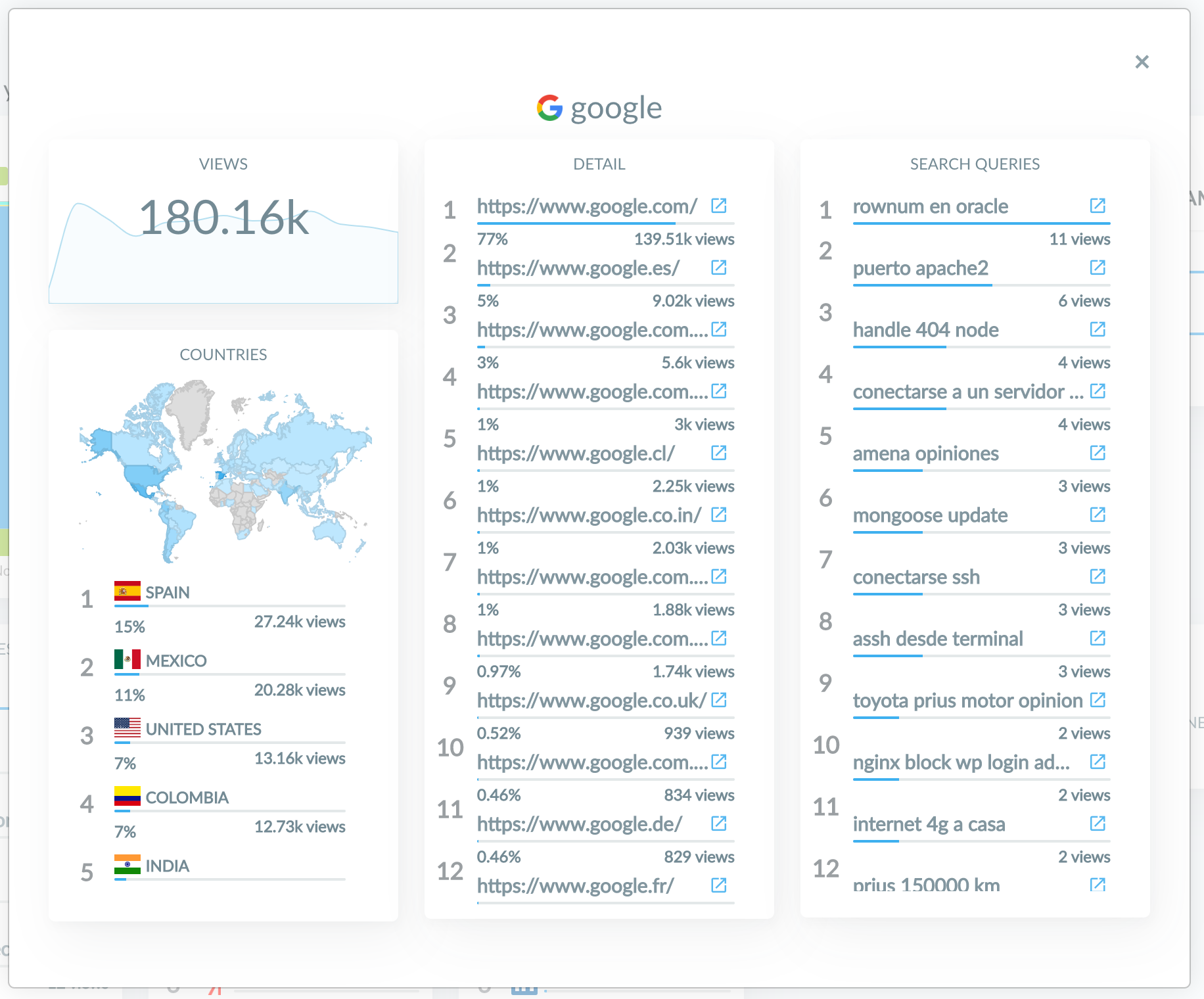This screenshot has height=999, width=1204.
Task: Select SPAIN country row label
Action: click(168, 592)
